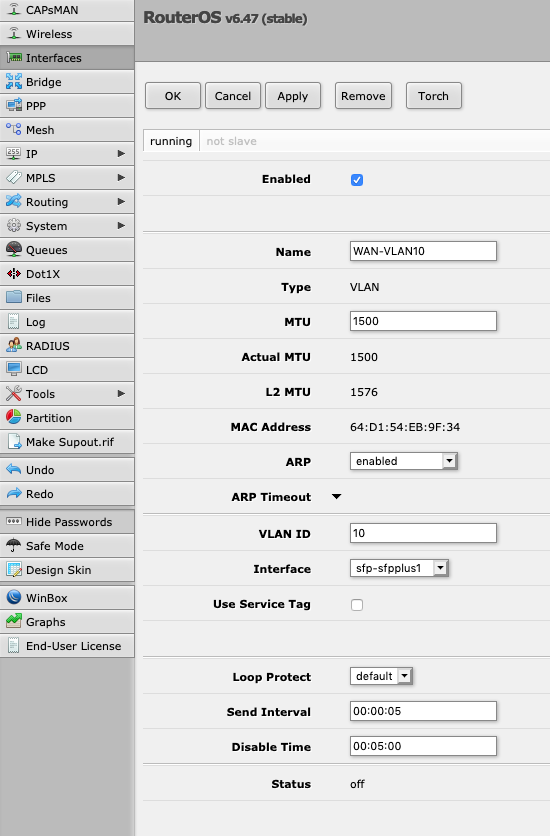The height and width of the screenshot is (836, 550).
Task: Click the Design Skin icon
Action: [14, 569]
